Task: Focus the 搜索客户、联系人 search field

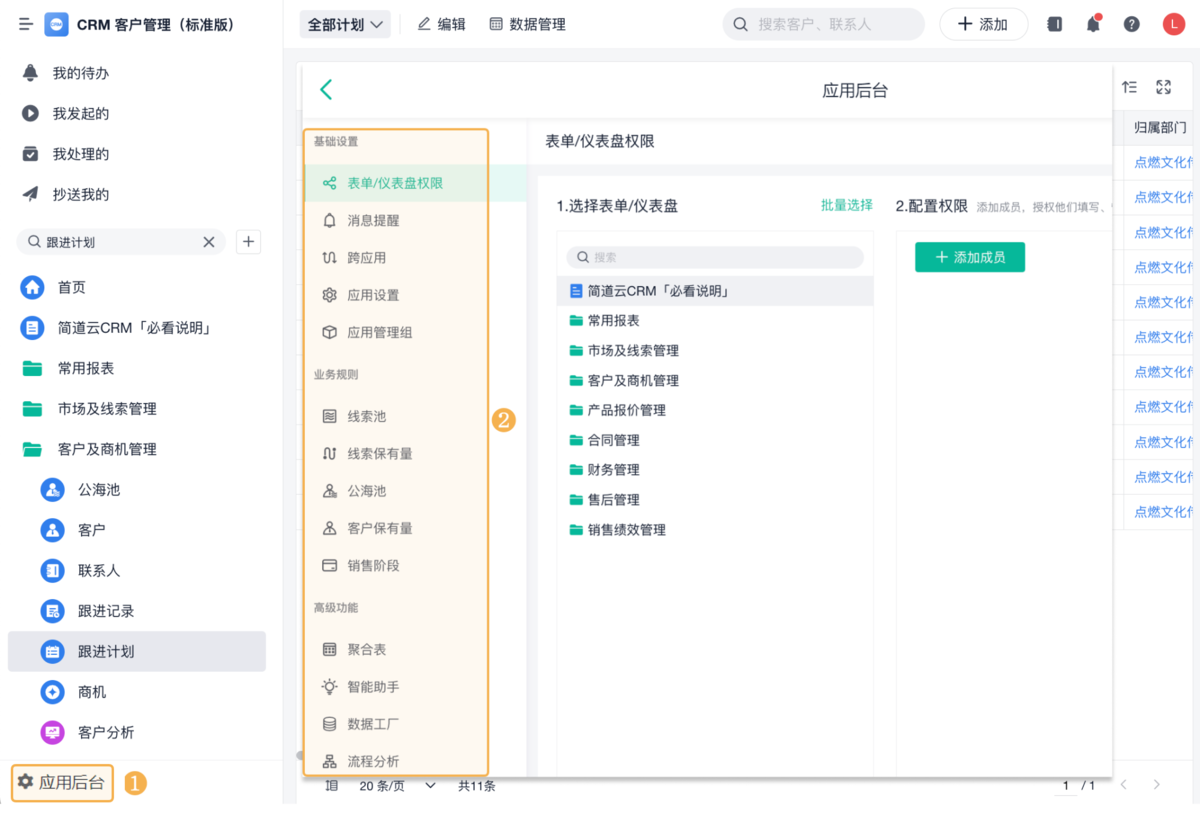Action: coord(823,24)
